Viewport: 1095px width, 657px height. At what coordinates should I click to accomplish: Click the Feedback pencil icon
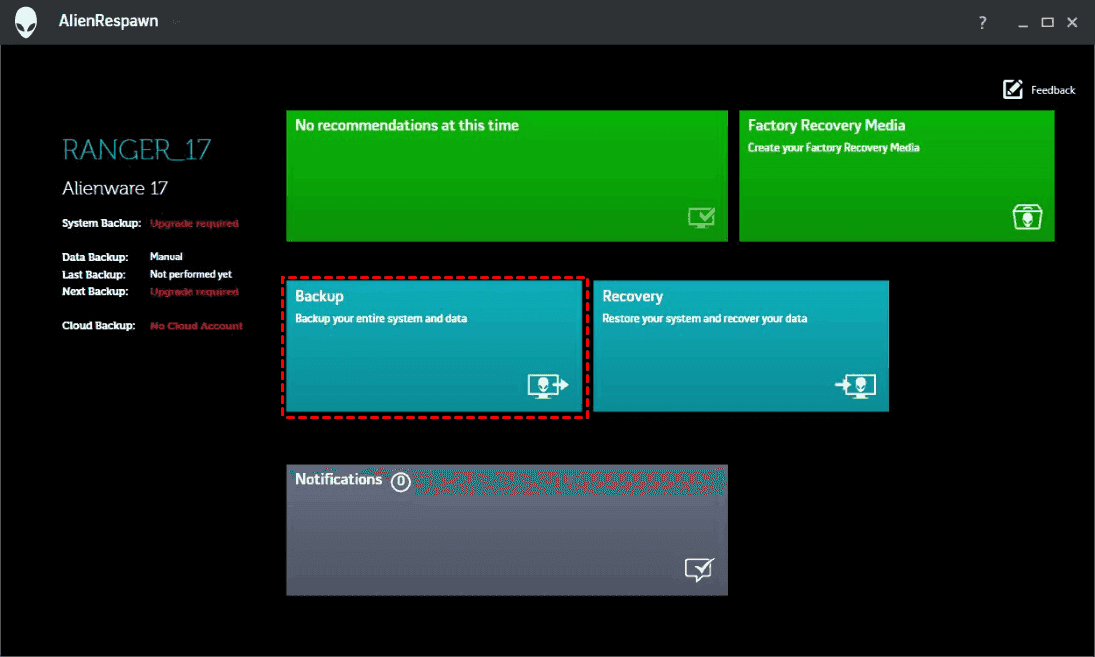tap(1013, 89)
